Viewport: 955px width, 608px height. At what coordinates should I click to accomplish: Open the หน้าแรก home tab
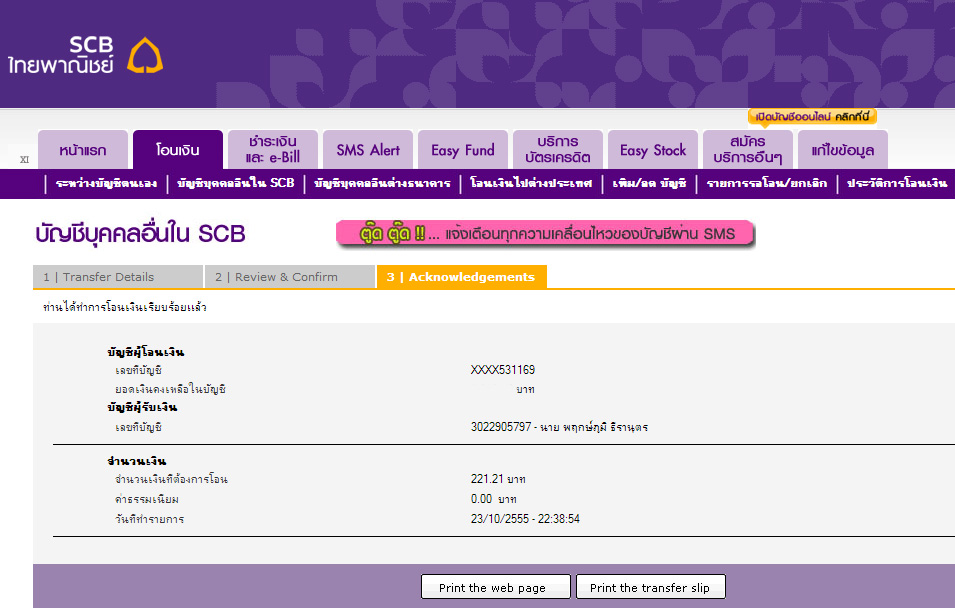click(x=83, y=150)
